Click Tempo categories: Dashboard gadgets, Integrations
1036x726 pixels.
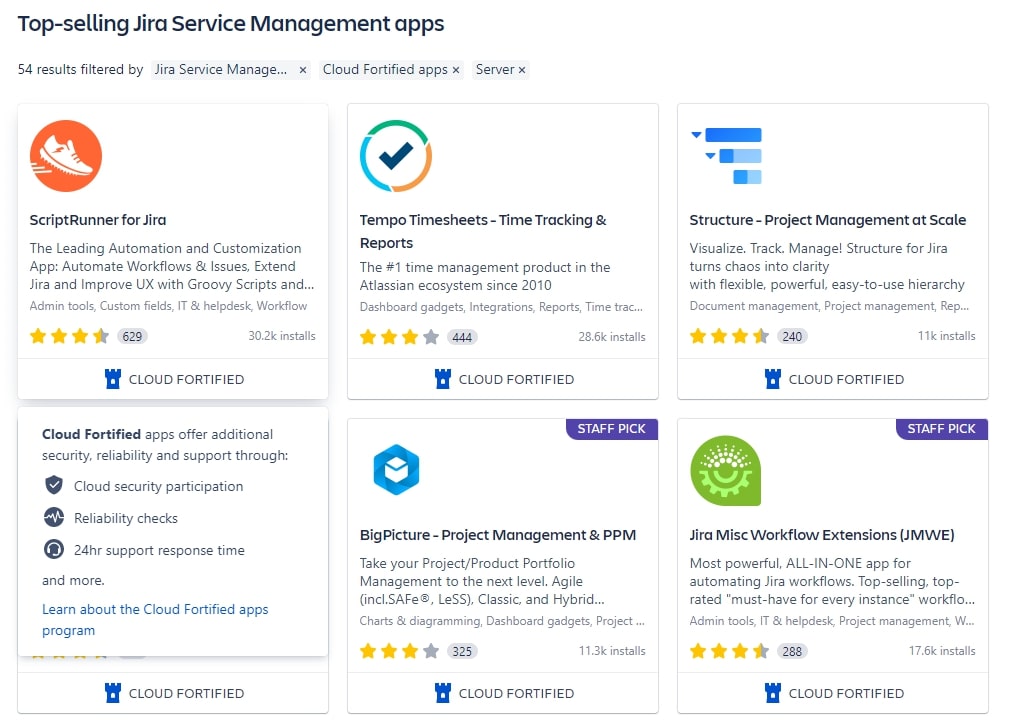click(x=501, y=307)
